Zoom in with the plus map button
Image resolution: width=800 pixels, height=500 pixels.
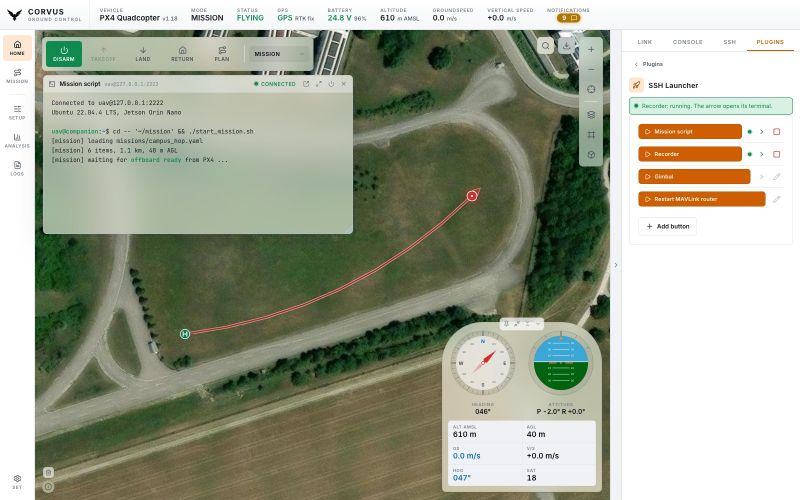click(x=591, y=49)
